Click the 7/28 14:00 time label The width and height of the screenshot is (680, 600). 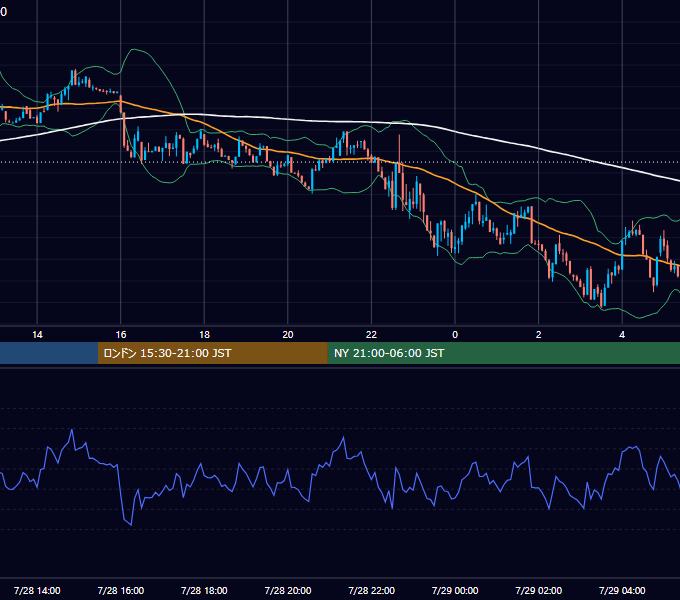[37, 590]
